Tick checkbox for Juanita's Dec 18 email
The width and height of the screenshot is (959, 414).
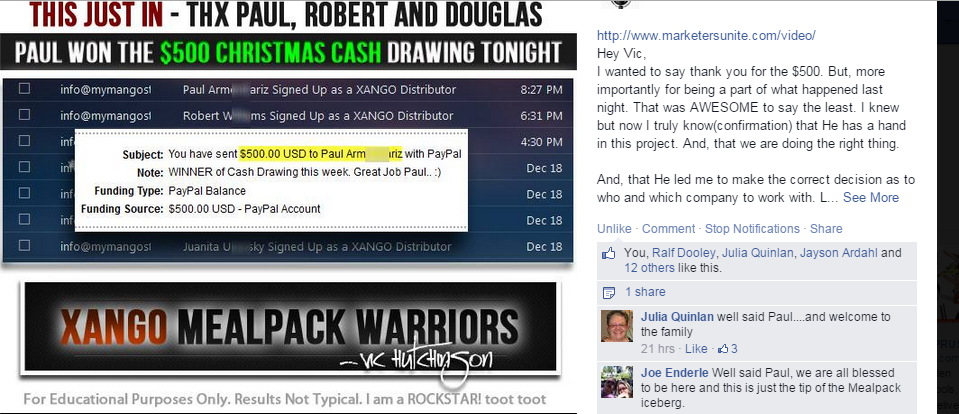(24, 246)
